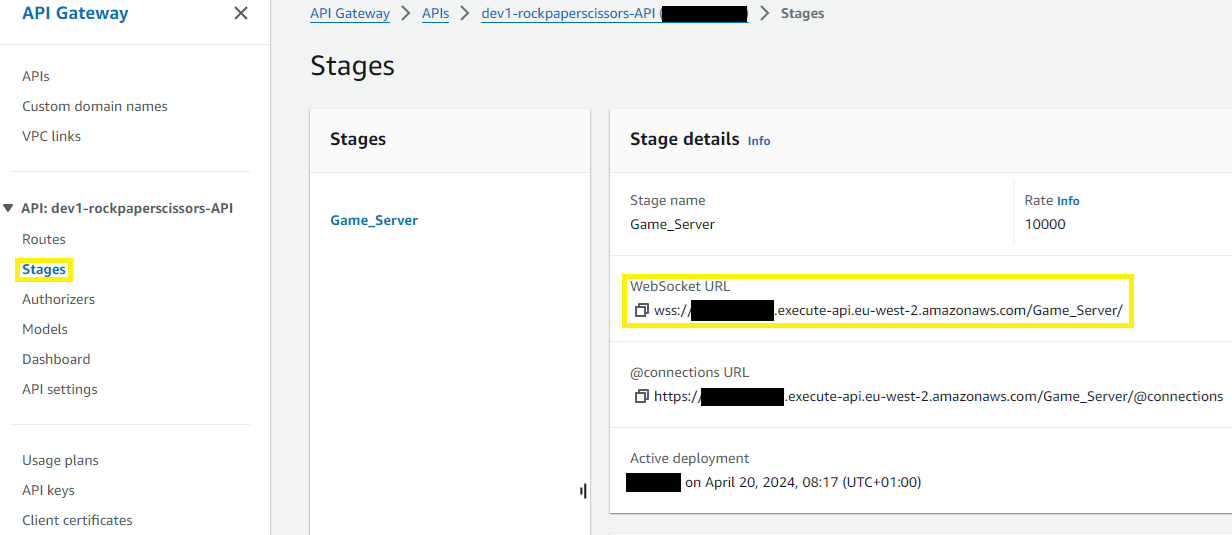Click APIs in the sidebar
The image size is (1232, 535).
click(x=36, y=76)
